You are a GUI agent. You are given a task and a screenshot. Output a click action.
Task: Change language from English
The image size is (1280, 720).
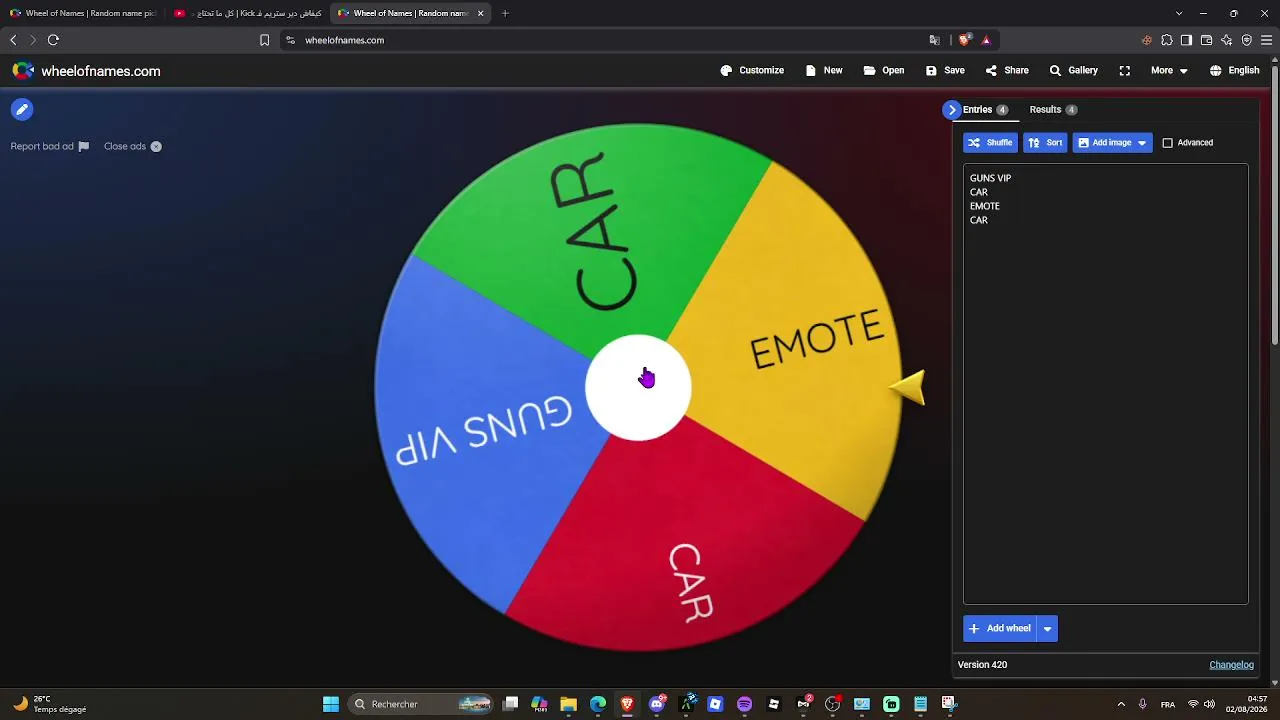pyautogui.click(x=1234, y=71)
